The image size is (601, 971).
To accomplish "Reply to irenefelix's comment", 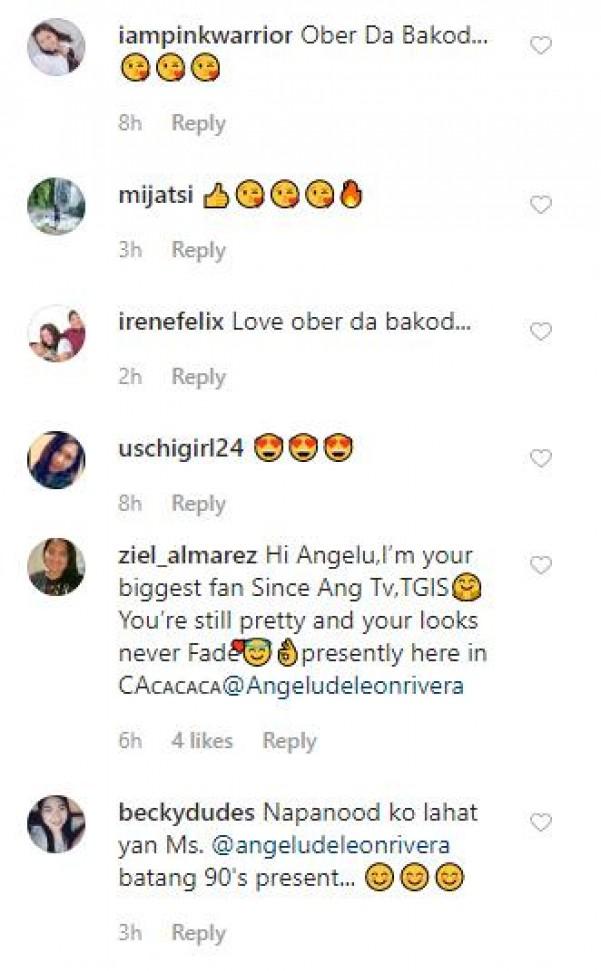I will 198,377.
